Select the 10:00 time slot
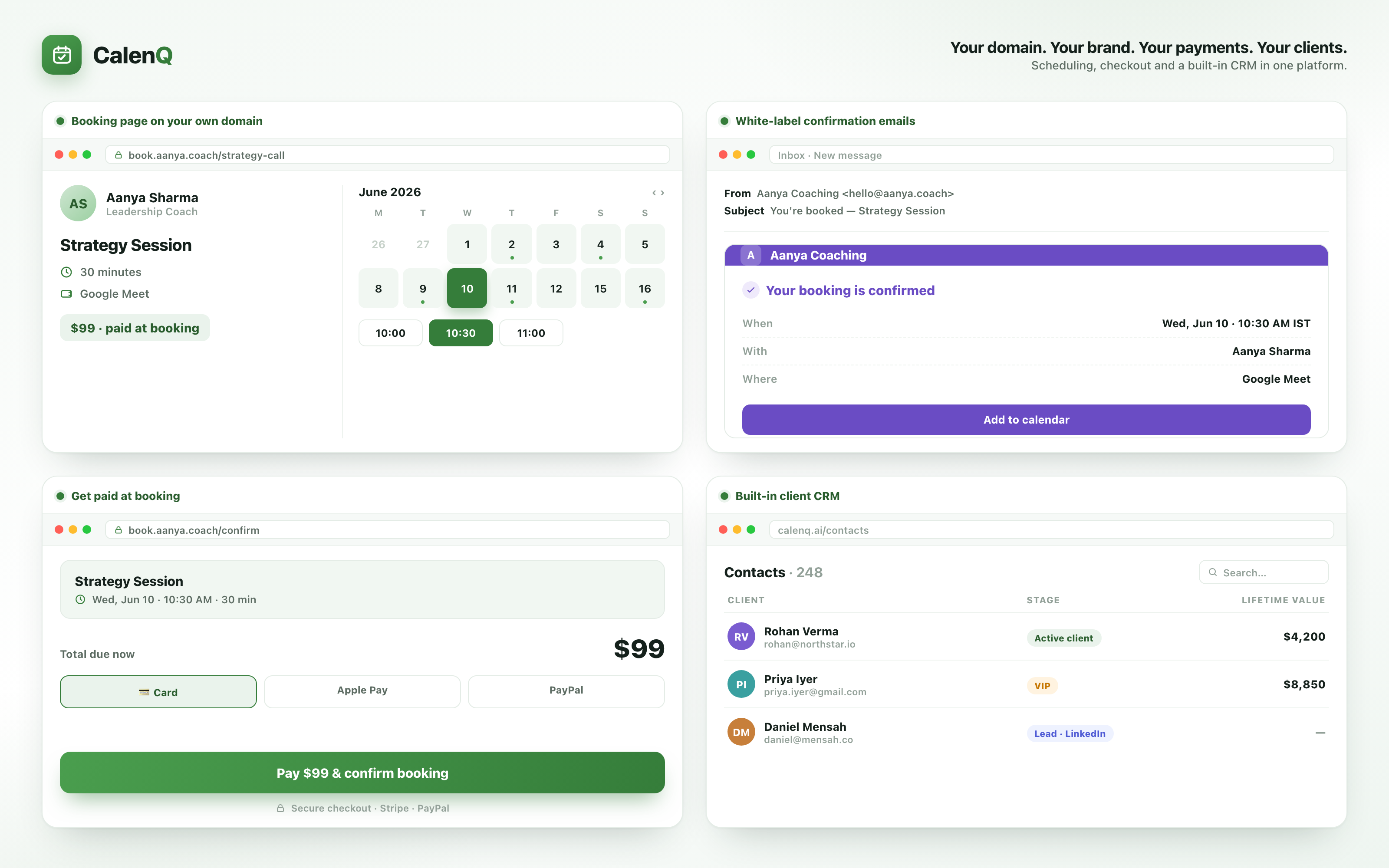1389x868 pixels. point(390,333)
